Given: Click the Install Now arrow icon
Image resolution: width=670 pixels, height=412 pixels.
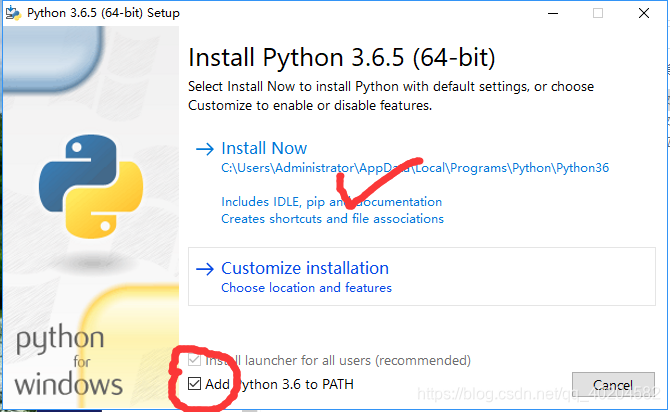Looking at the screenshot, I should 205,149.
